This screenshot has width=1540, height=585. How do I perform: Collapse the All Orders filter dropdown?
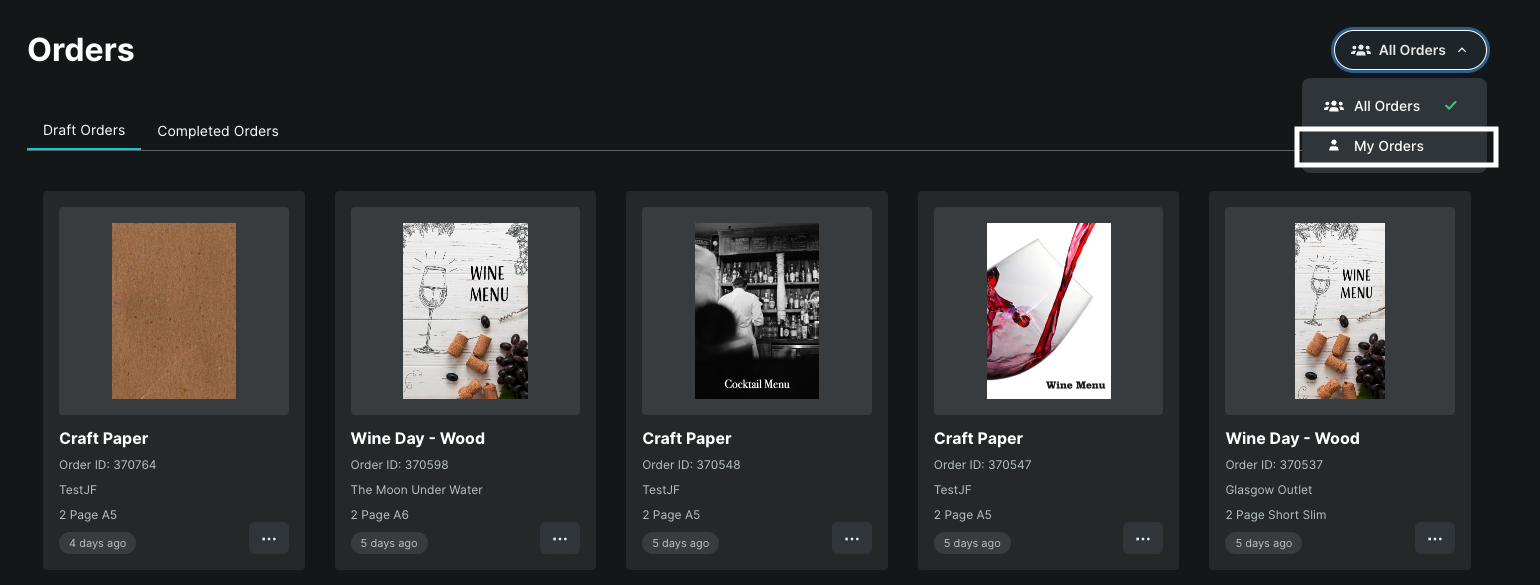(x=1410, y=50)
